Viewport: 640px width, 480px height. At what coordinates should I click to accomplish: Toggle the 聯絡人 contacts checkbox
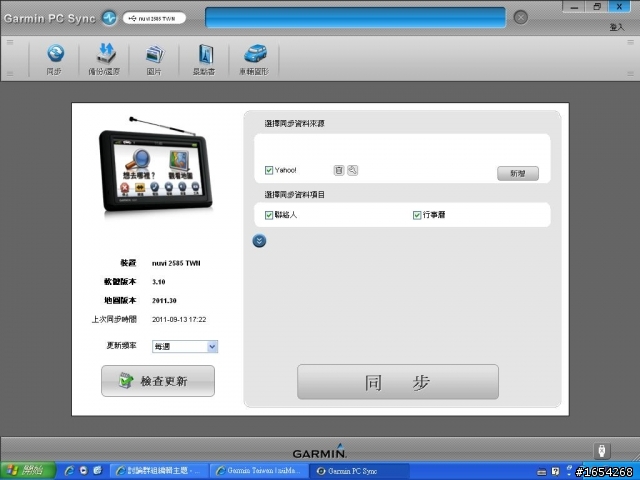point(269,215)
